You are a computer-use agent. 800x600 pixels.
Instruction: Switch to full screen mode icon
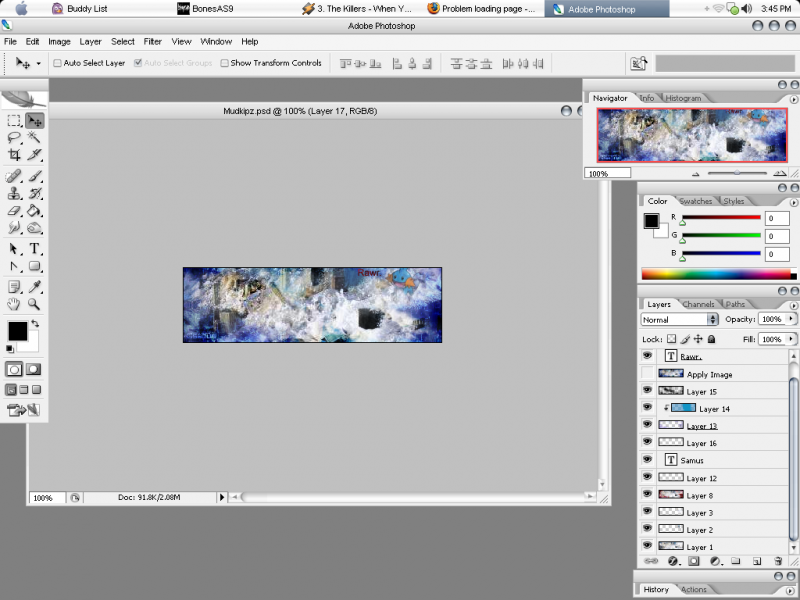coord(36,390)
